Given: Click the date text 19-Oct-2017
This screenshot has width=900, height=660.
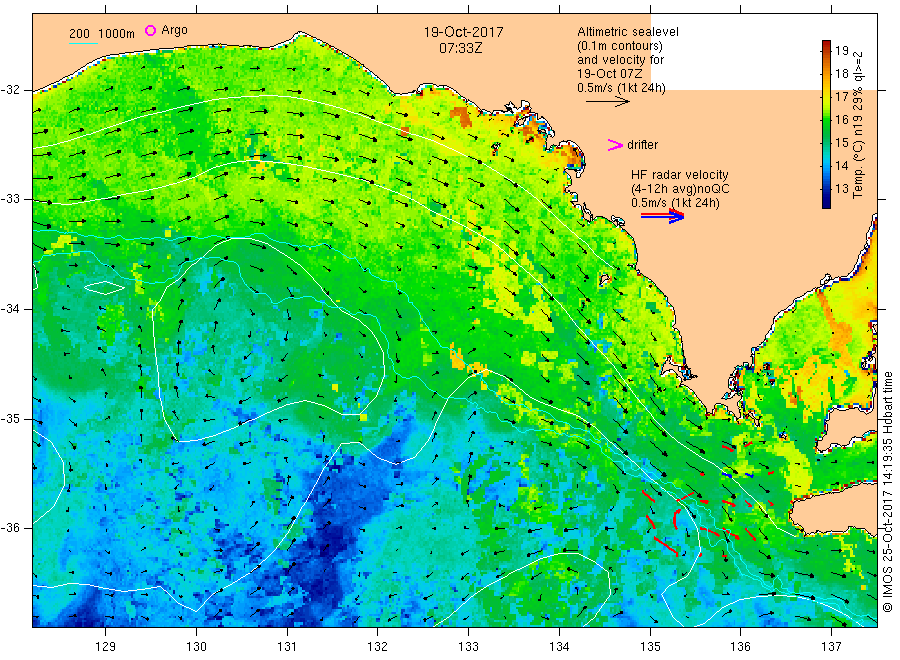Looking at the screenshot, I should click(x=463, y=32).
